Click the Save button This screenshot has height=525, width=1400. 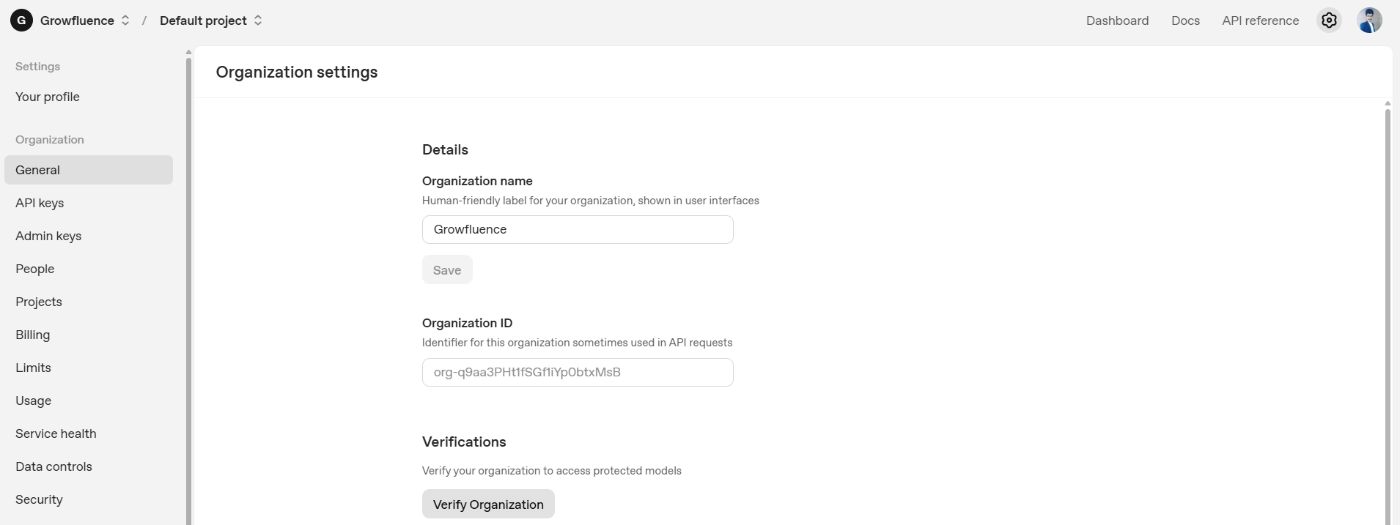click(447, 270)
